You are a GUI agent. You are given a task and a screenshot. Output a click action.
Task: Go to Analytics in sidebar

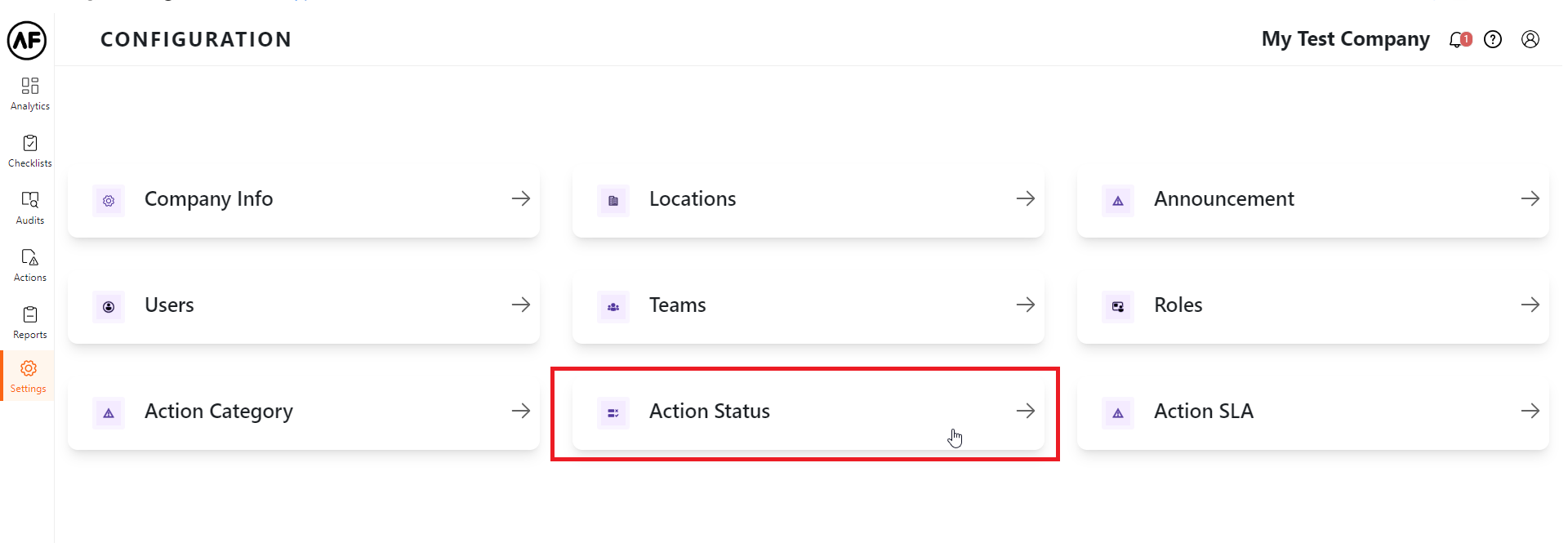pos(29,94)
